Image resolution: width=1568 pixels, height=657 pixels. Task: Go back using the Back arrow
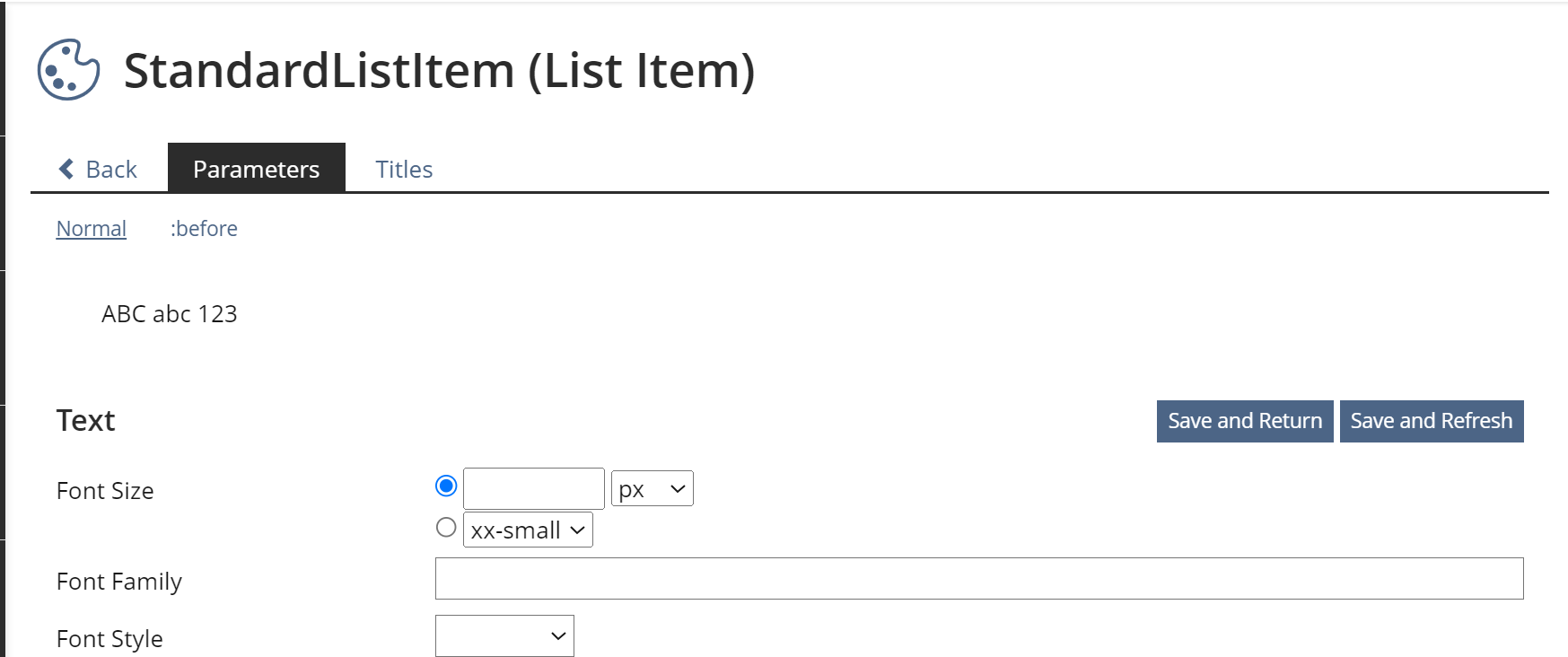tap(98, 169)
